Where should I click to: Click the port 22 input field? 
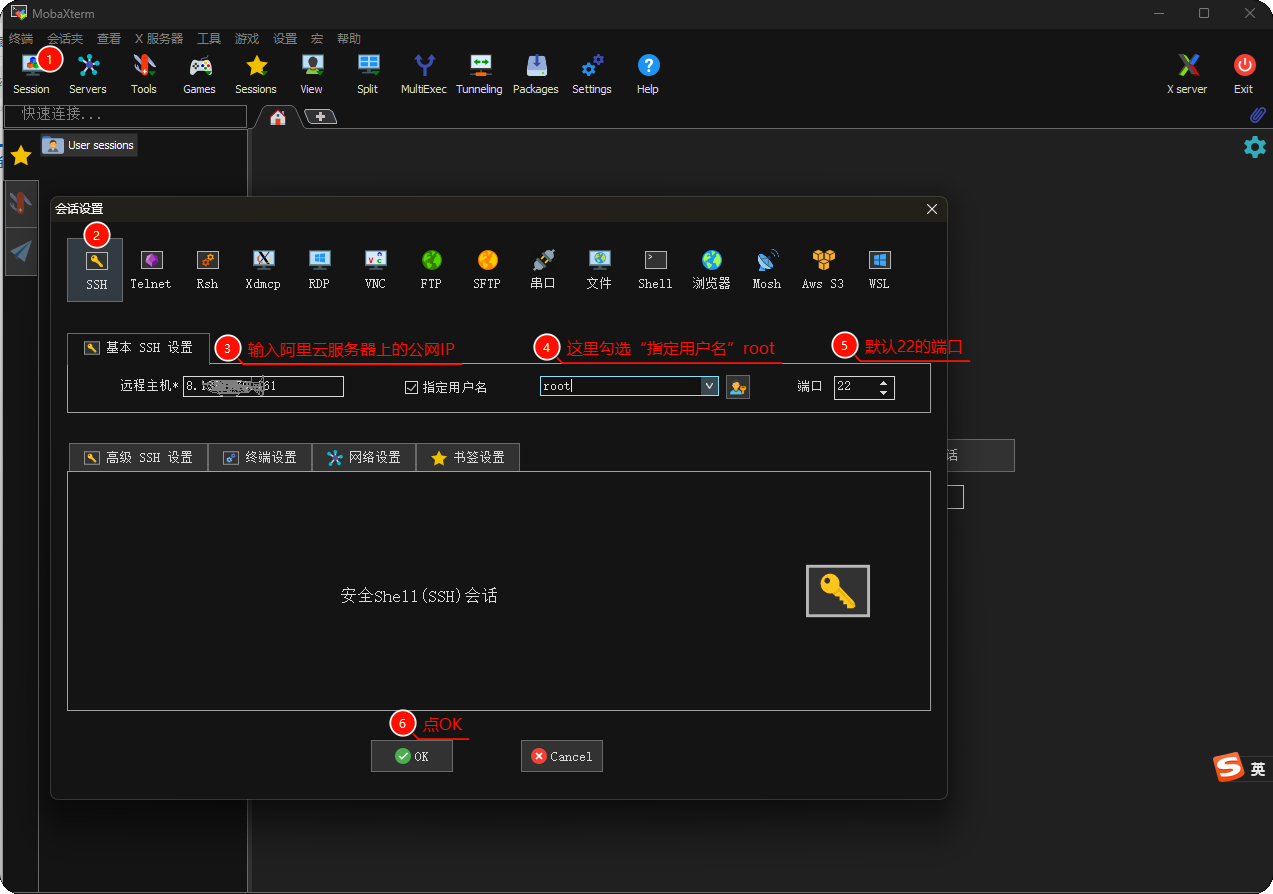(855, 387)
